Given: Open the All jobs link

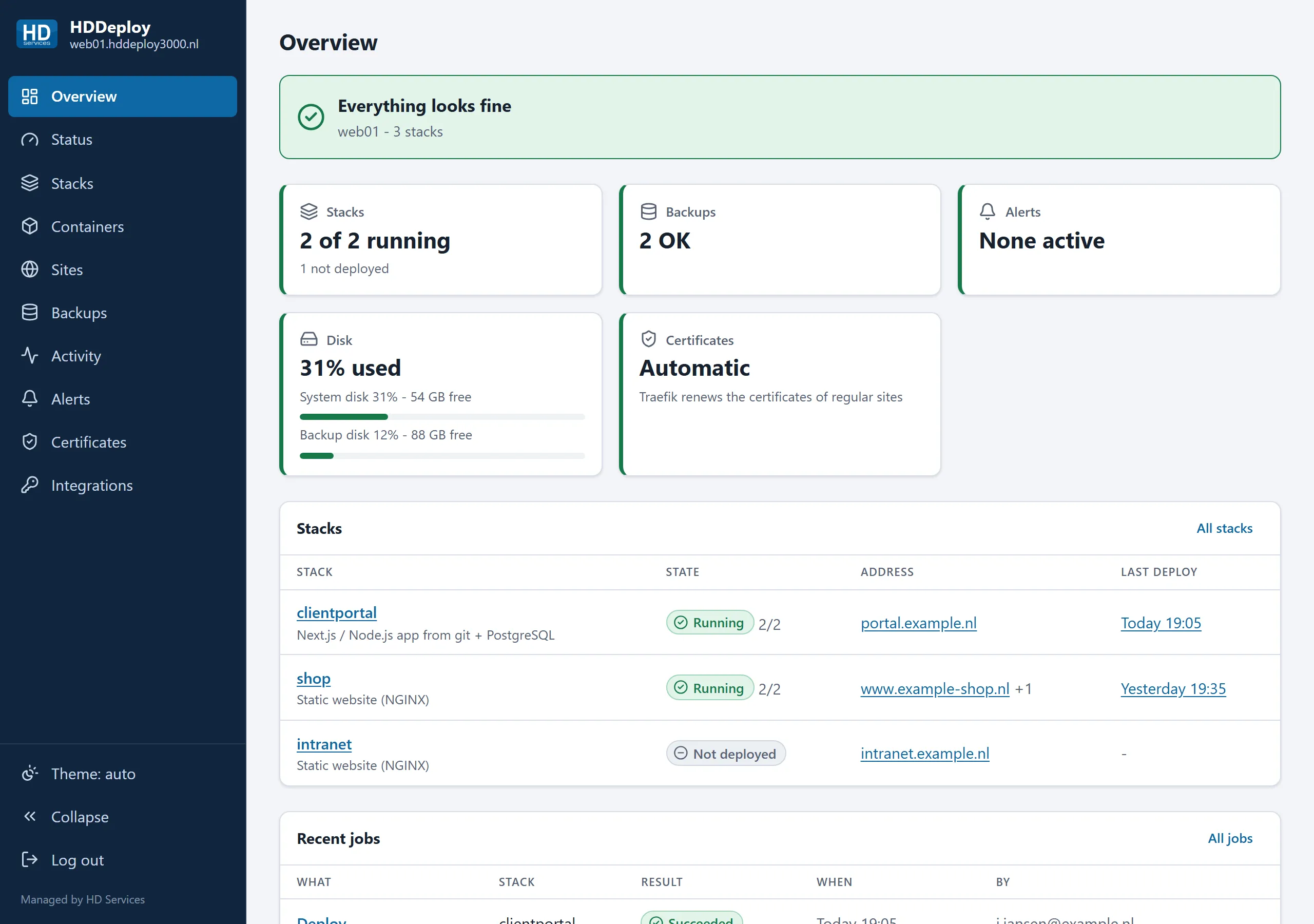Looking at the screenshot, I should coord(1230,838).
